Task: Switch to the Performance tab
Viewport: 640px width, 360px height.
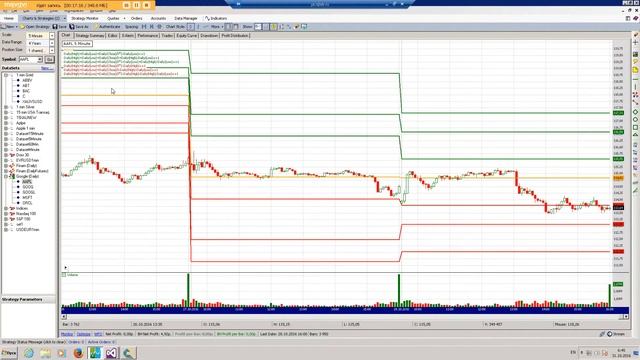Action: 147,36
